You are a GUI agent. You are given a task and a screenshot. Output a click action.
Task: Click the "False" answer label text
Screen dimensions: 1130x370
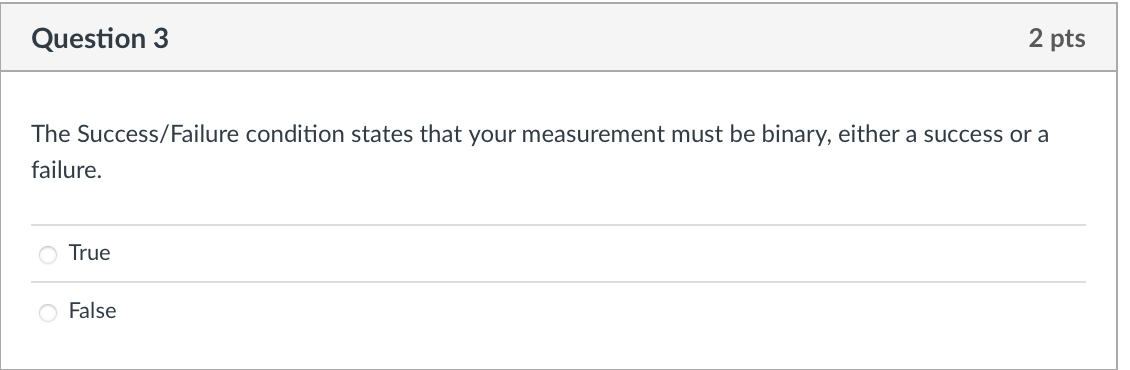tap(92, 311)
